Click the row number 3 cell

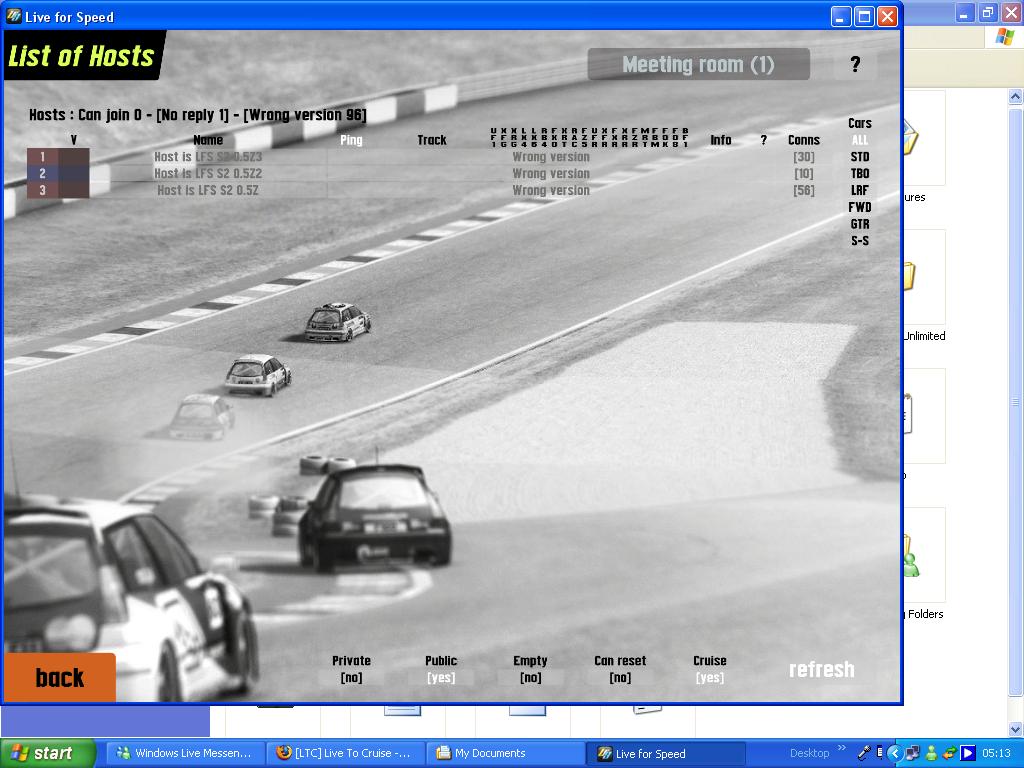(42, 191)
